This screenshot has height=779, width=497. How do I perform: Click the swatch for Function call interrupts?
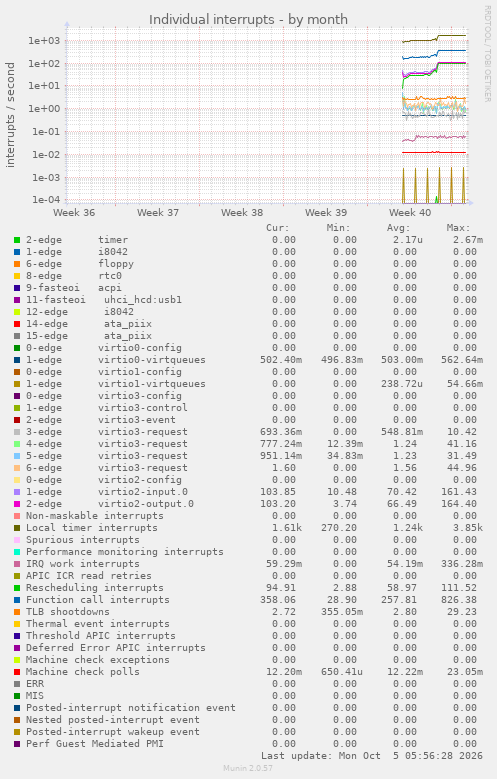coord(17,600)
